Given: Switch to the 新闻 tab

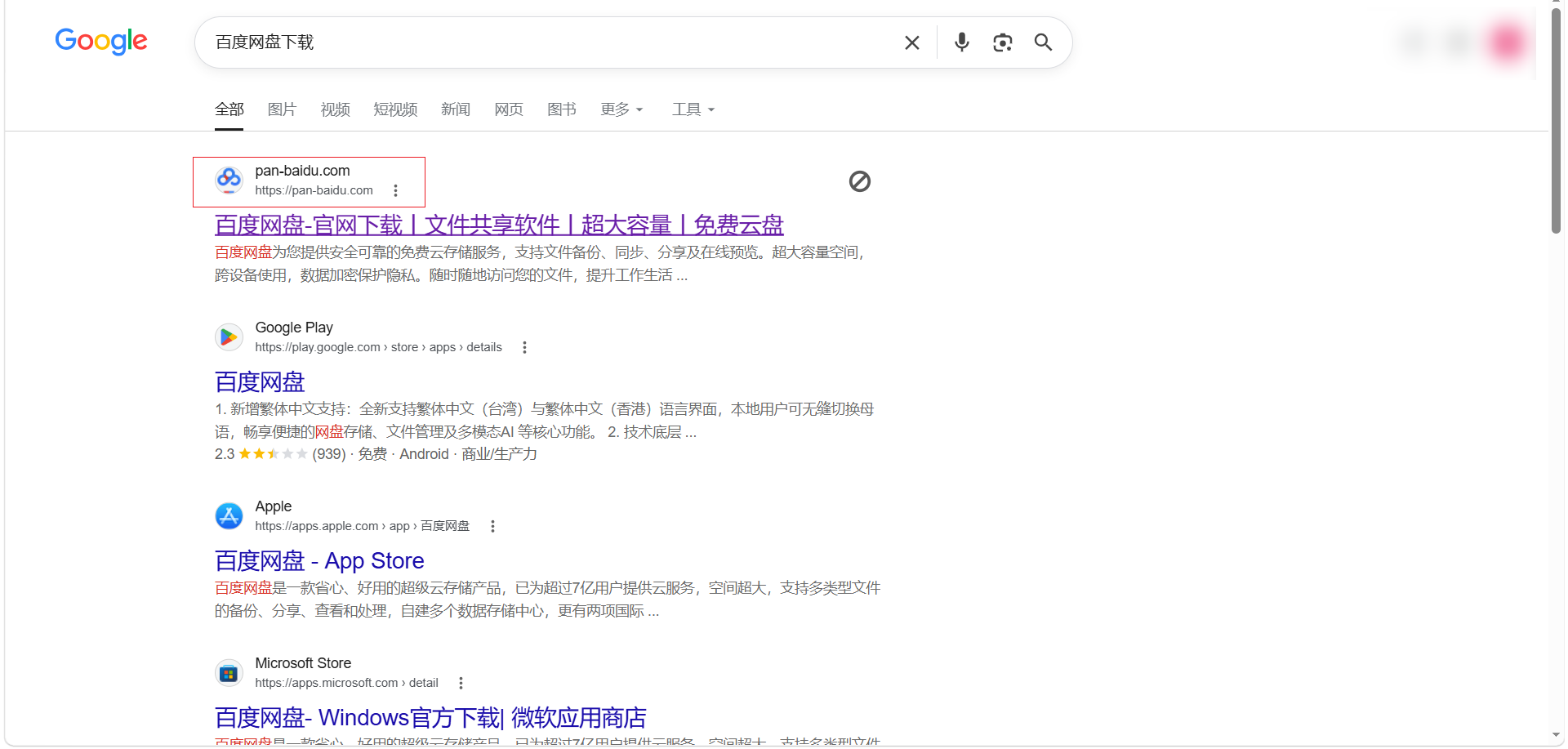Looking at the screenshot, I should (456, 109).
